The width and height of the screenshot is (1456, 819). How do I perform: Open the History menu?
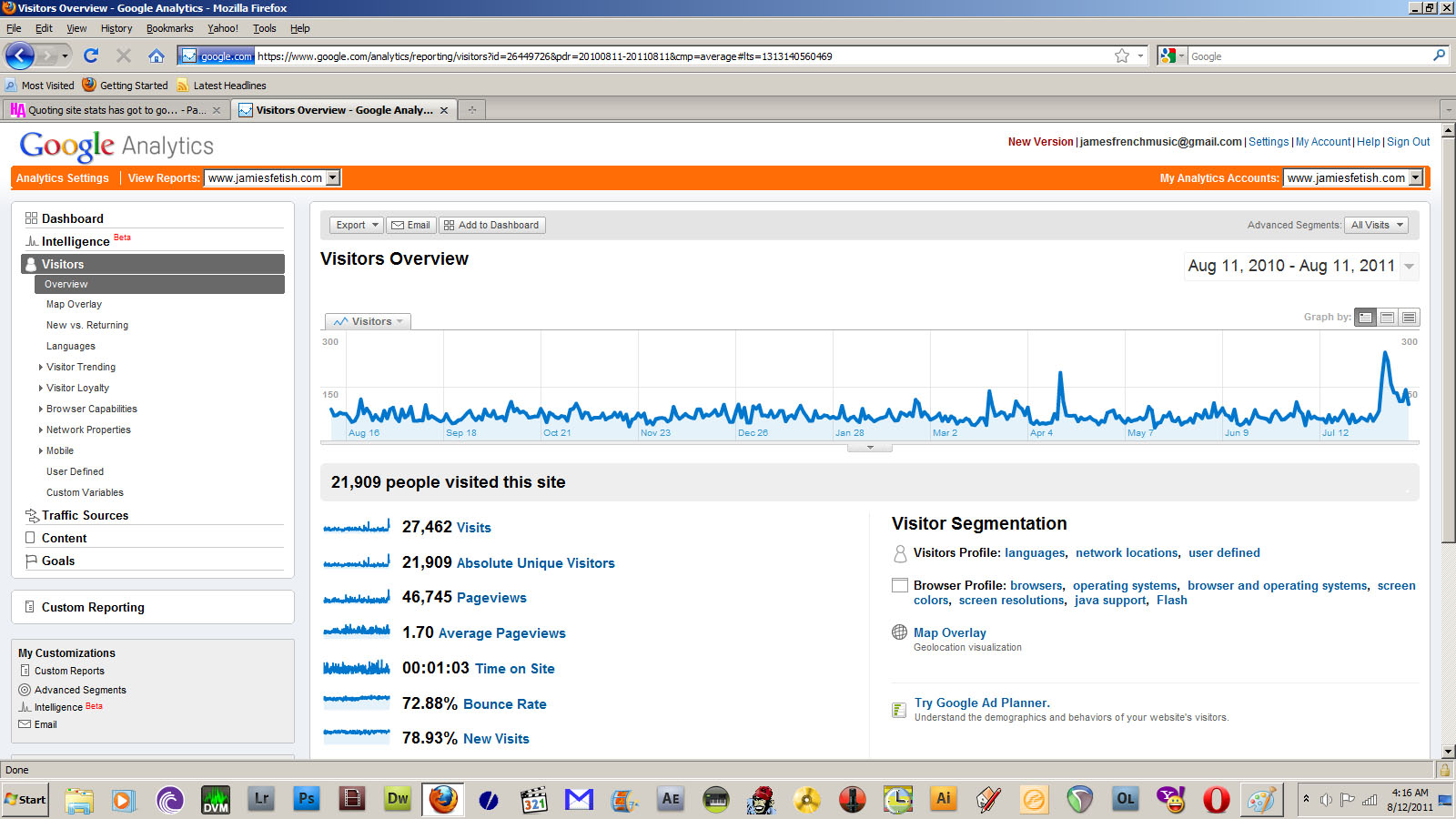point(116,28)
